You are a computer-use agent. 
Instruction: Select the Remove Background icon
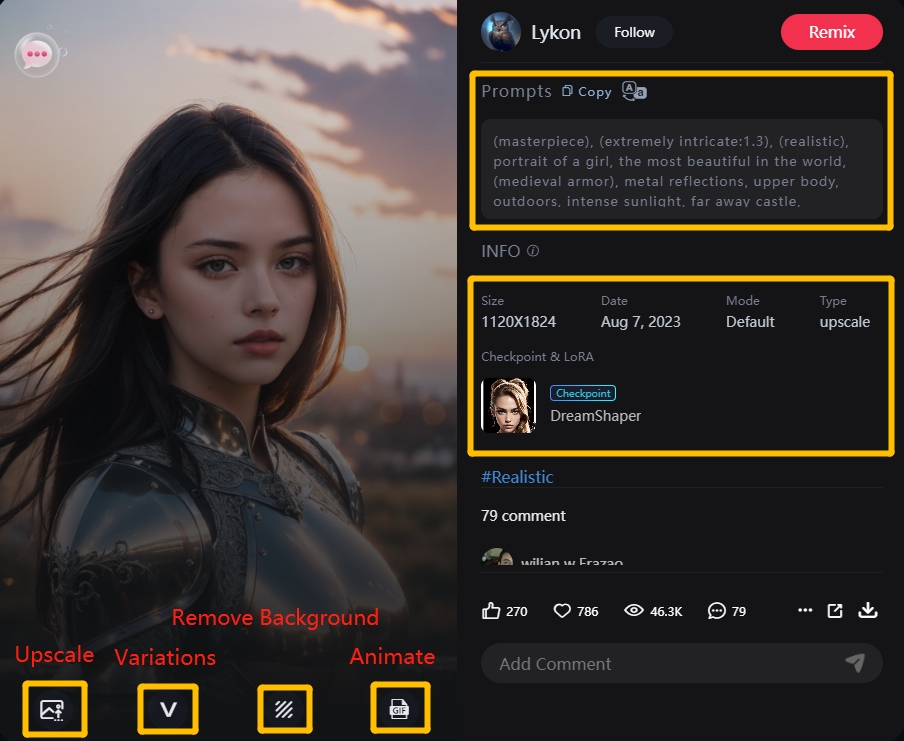[284, 709]
